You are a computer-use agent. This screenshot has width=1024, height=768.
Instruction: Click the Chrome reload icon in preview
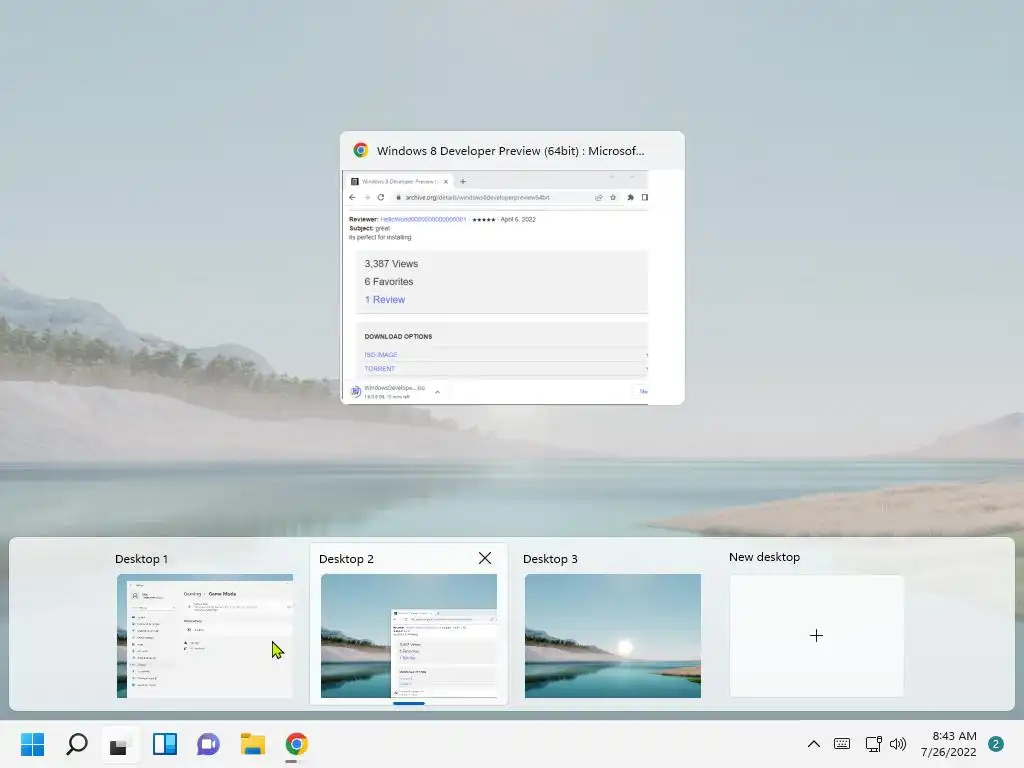point(381,197)
